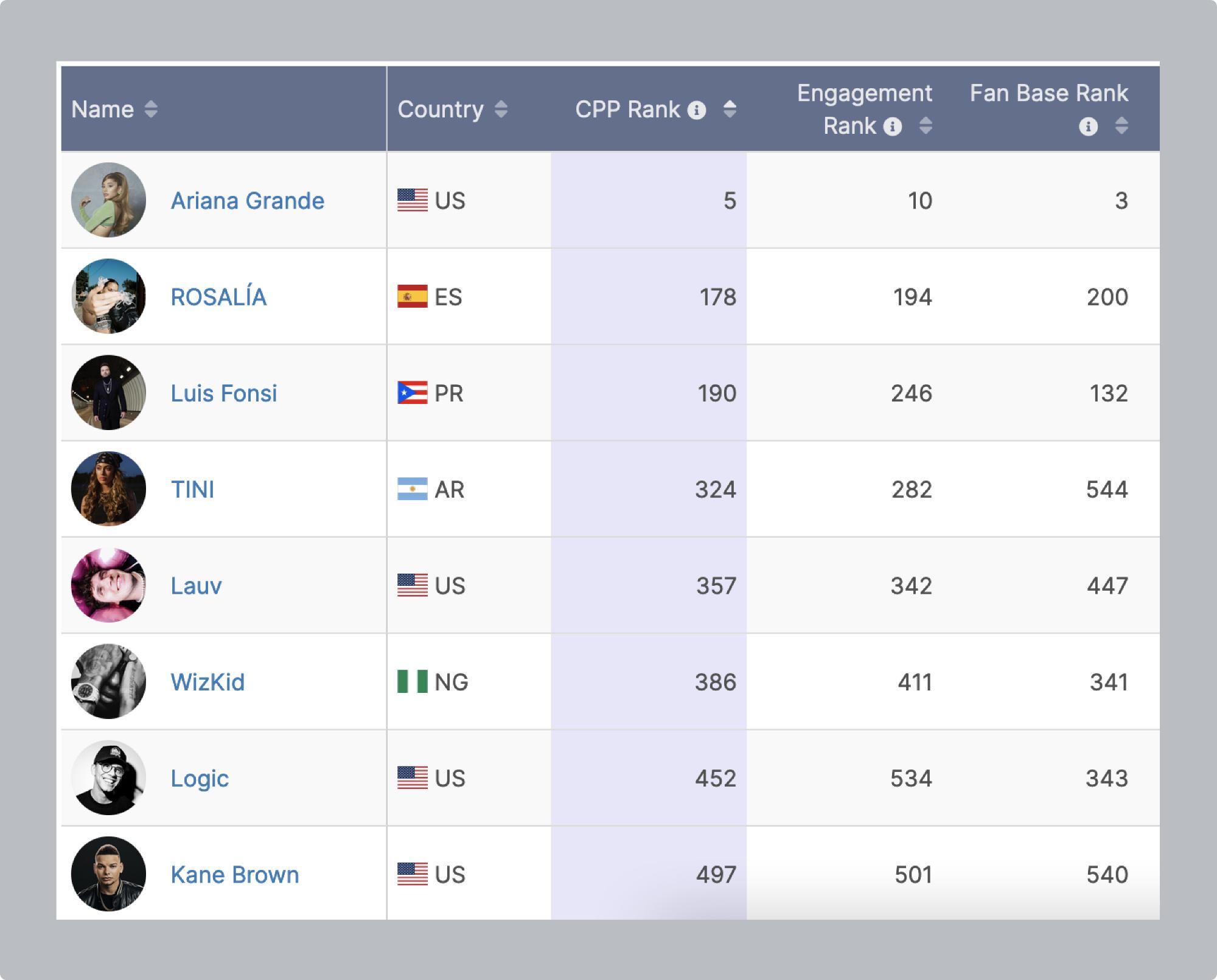This screenshot has height=980, width=1217.
Task: Click Lauv's avatar photo
Action: [x=108, y=585]
